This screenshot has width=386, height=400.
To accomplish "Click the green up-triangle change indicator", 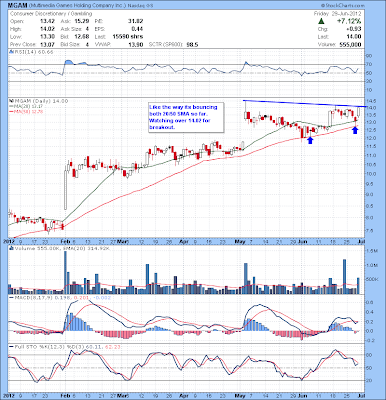I will (x=321, y=21).
